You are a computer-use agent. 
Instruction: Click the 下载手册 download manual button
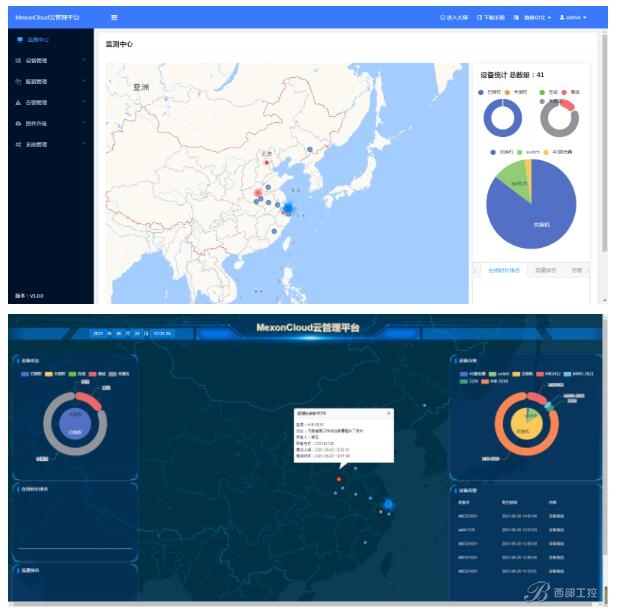coord(491,18)
